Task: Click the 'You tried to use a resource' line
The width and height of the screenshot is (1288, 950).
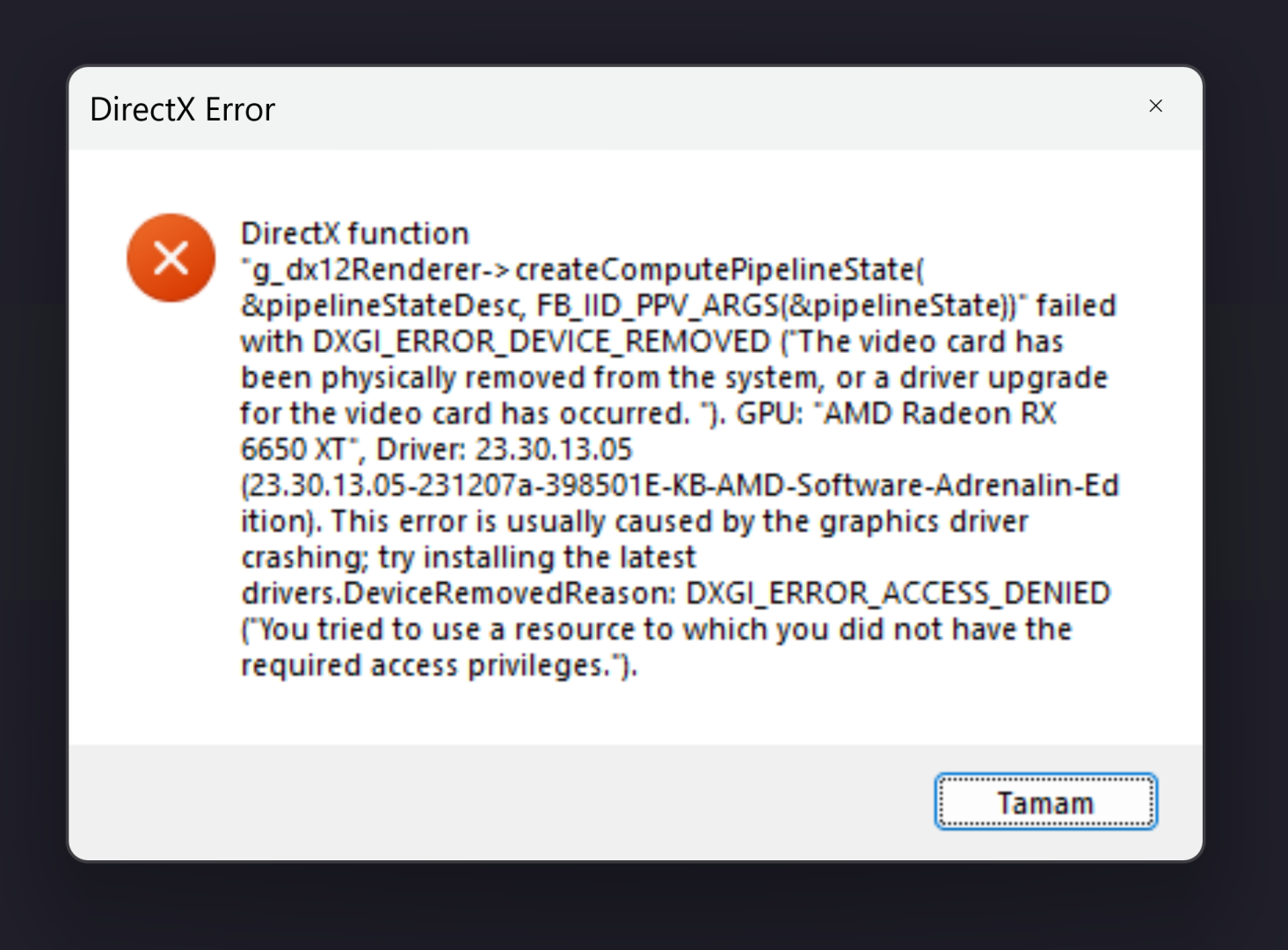Action: 657,630
